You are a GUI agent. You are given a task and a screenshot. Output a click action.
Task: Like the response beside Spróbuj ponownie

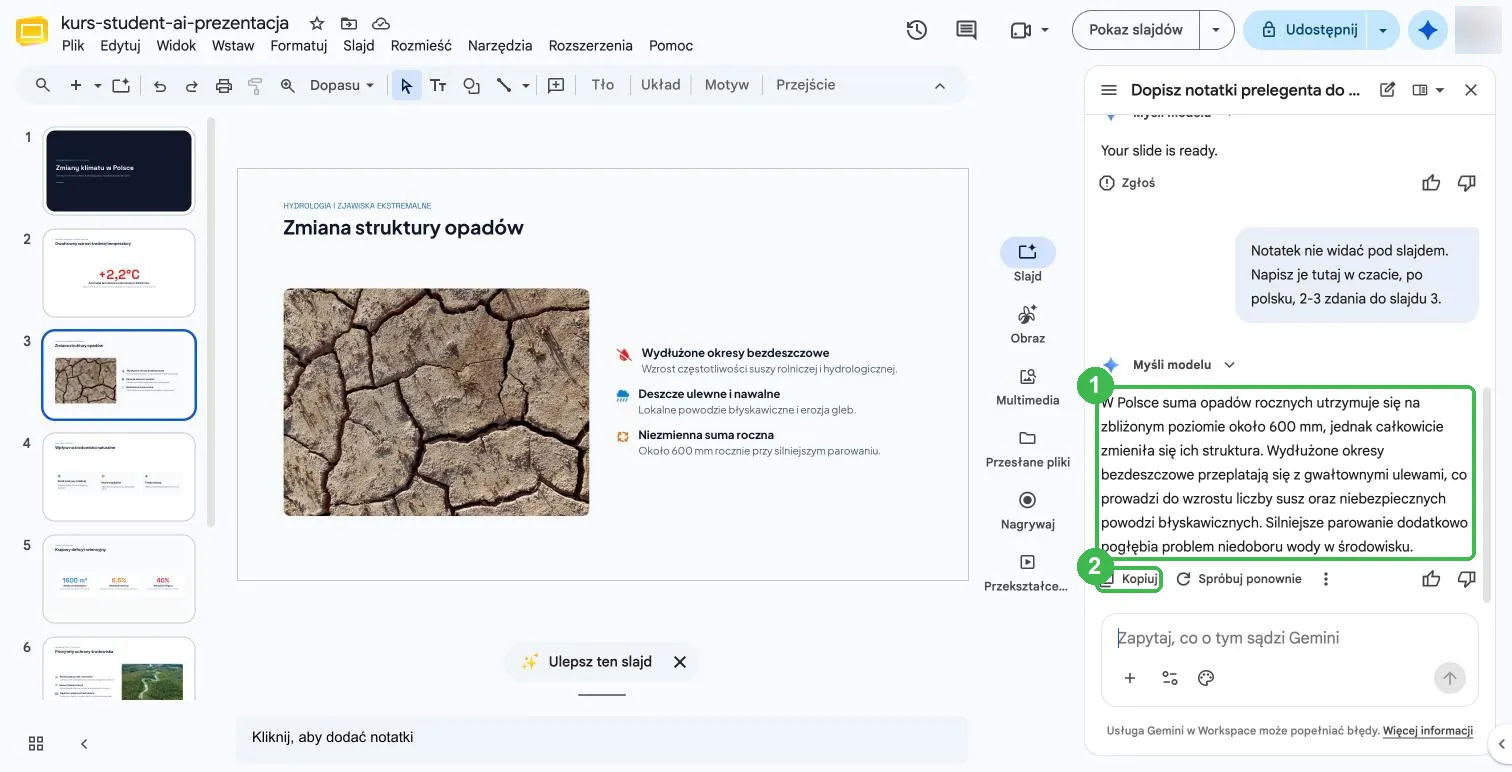(1431, 579)
